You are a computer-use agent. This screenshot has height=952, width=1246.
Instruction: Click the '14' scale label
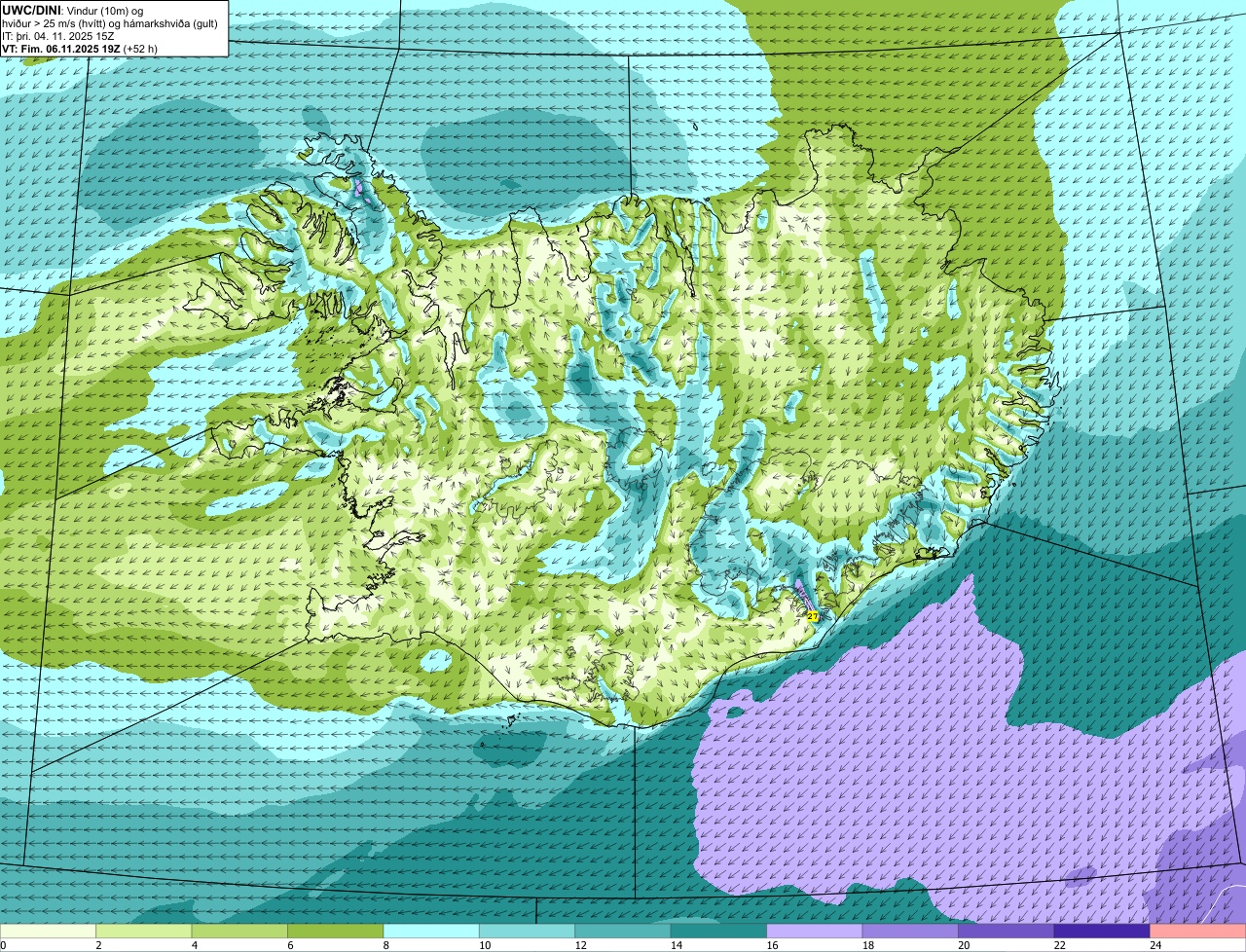pyautogui.click(x=677, y=945)
